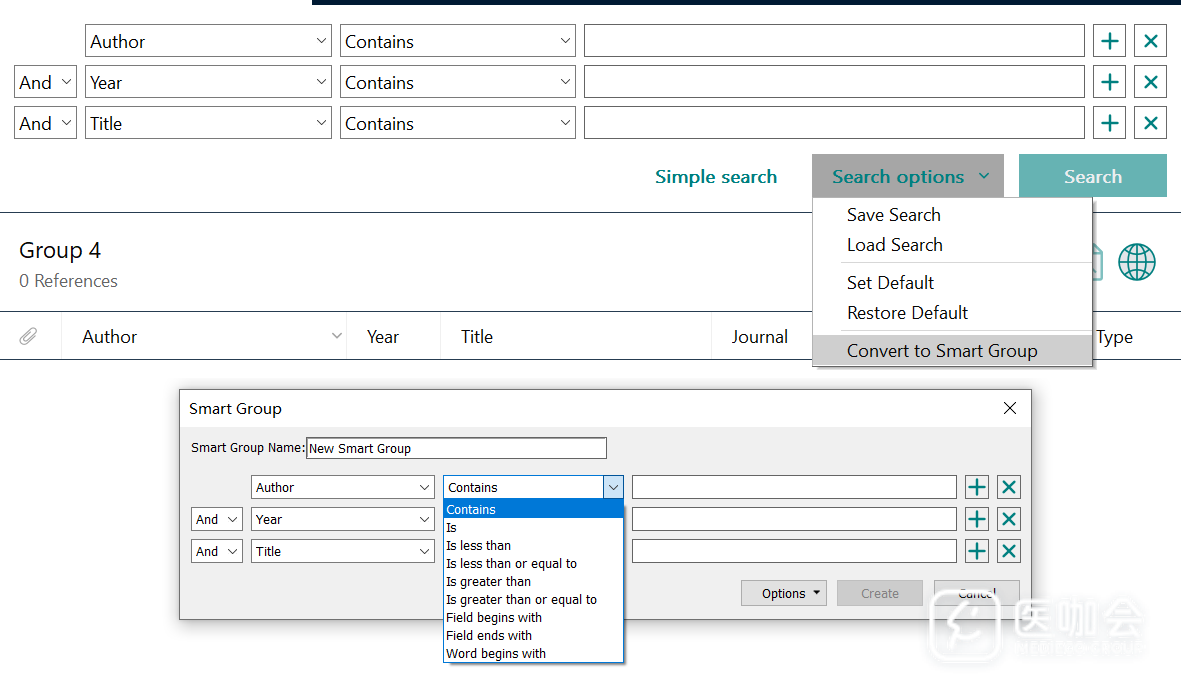Click the paperclip attachment column icon
Image resolution: width=1181 pixels, height=690 pixels.
[29, 337]
